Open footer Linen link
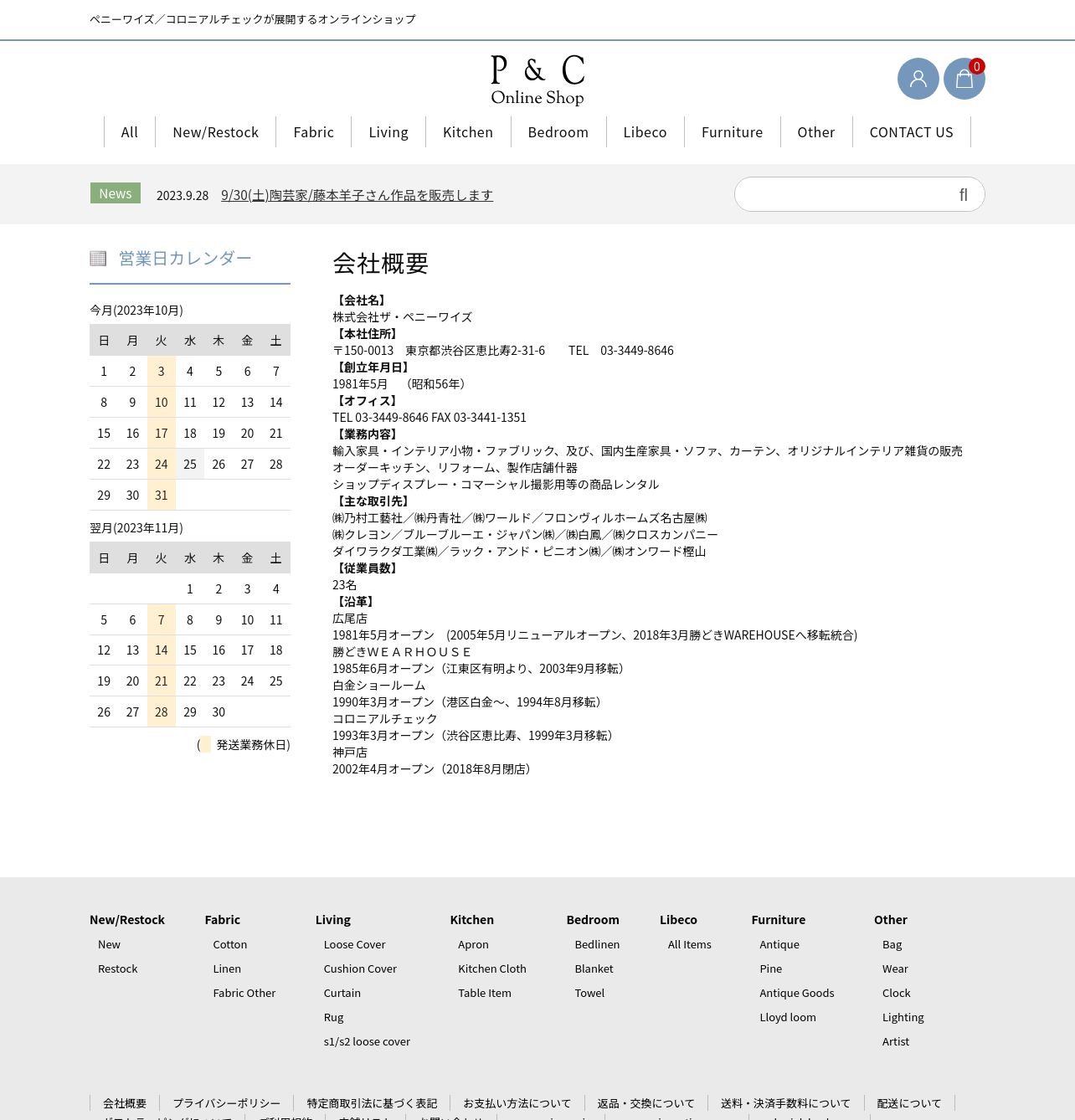This screenshot has width=1075, height=1120. [227, 968]
